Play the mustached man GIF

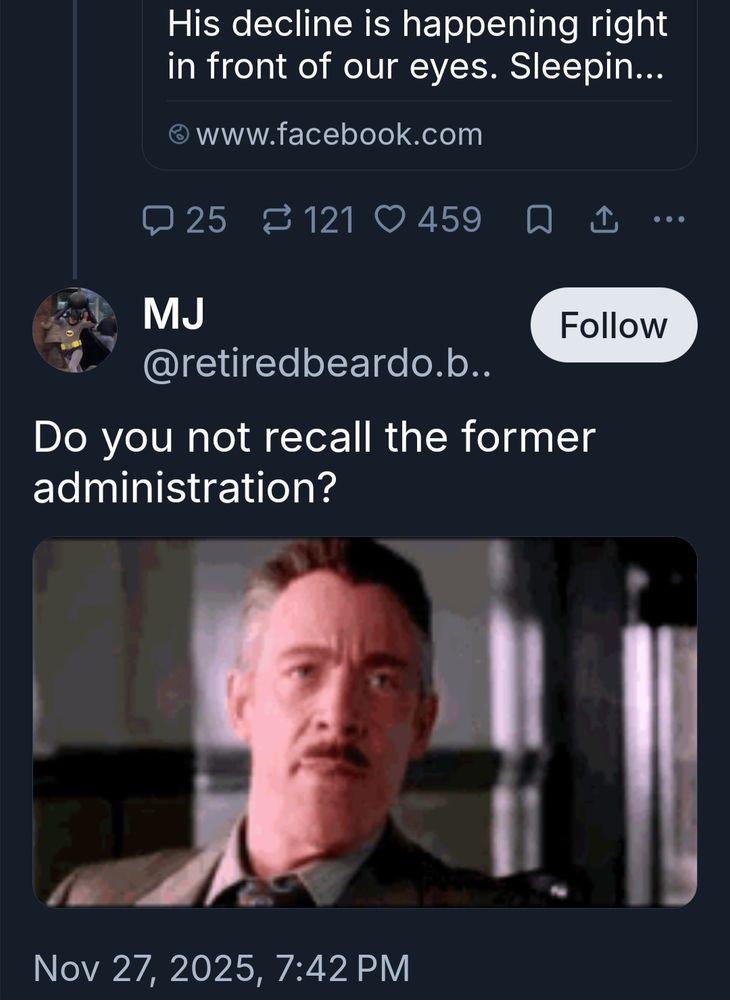pos(365,722)
